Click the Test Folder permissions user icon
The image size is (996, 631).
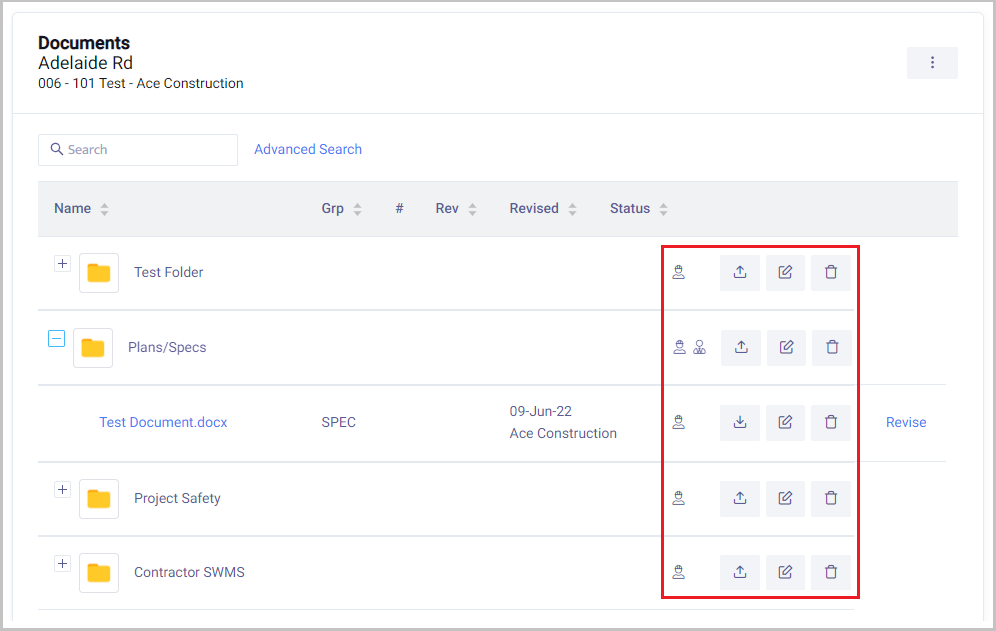tap(679, 272)
